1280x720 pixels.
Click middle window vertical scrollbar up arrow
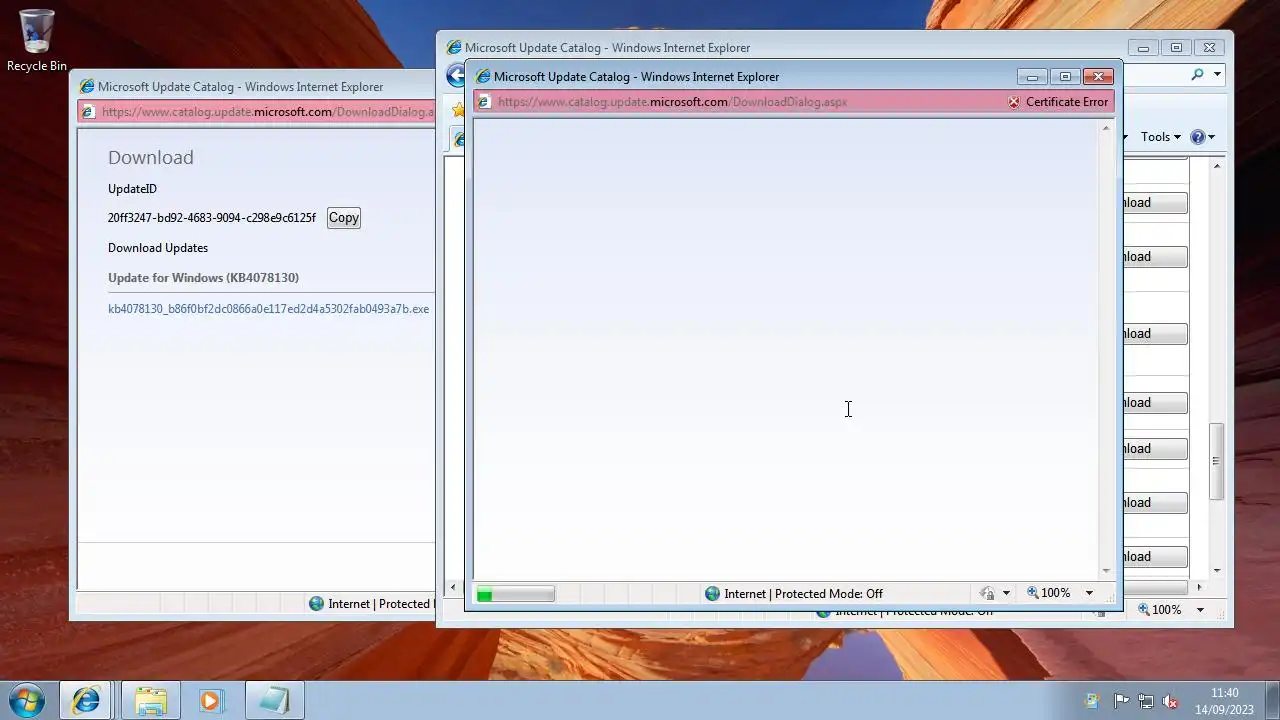coord(1217,165)
